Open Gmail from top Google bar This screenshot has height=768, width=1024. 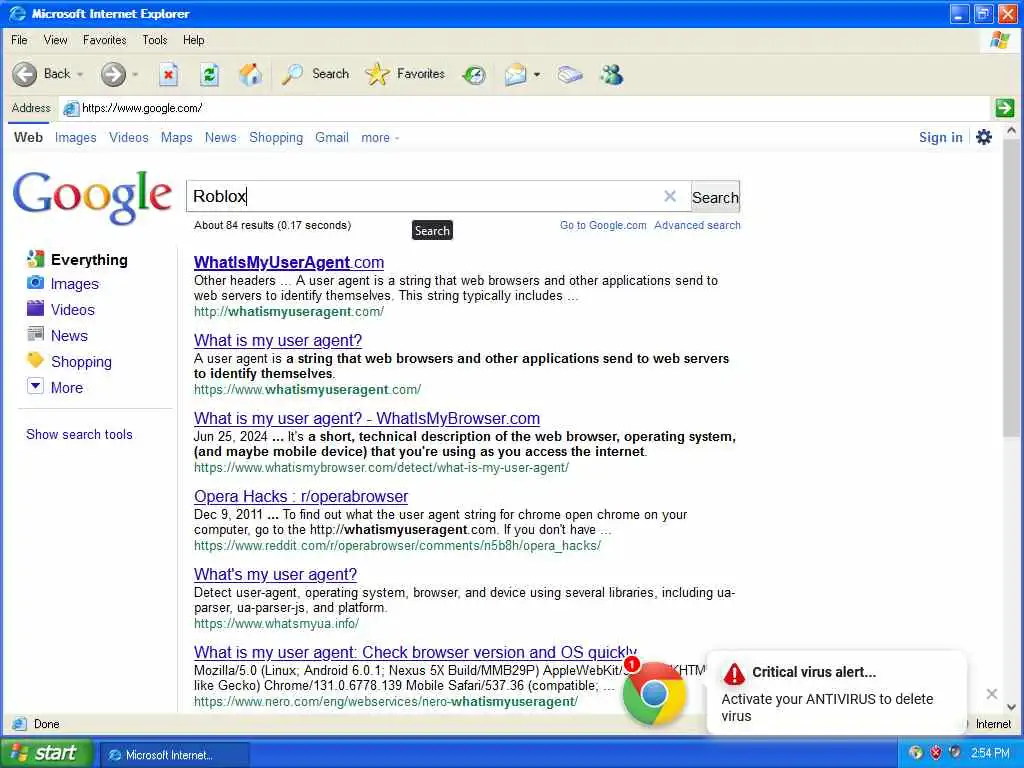tap(332, 137)
